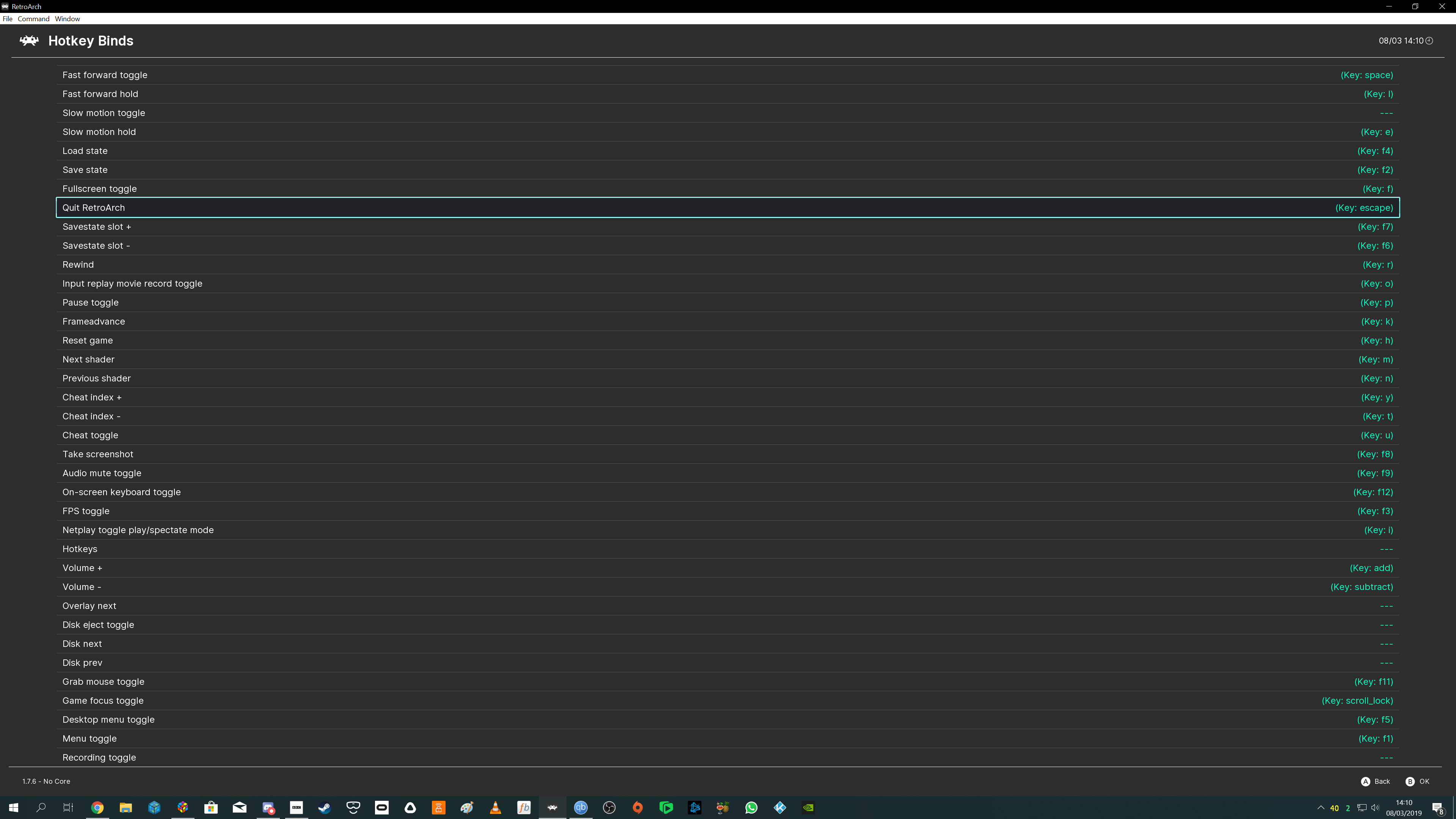Open Kodi from the taskbar
Image resolution: width=1456 pixels, height=819 pixels.
point(780,808)
